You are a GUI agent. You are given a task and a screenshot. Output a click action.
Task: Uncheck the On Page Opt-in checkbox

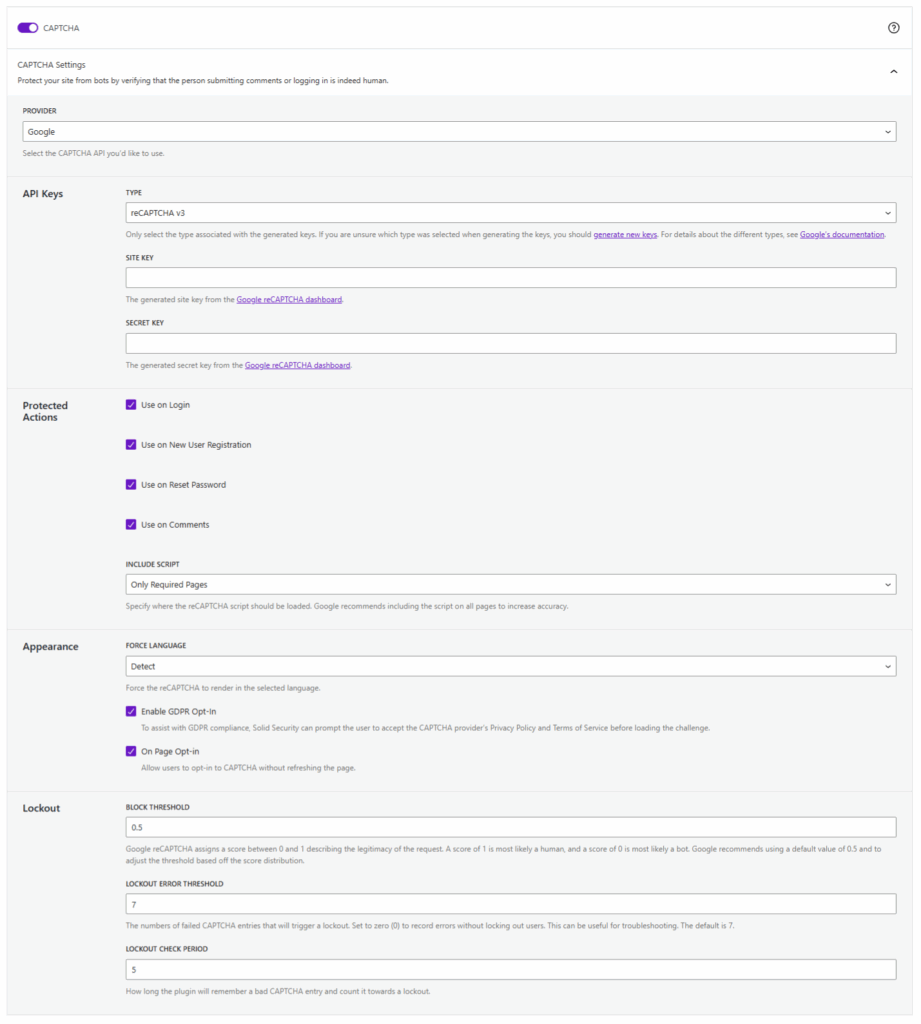click(x=131, y=751)
